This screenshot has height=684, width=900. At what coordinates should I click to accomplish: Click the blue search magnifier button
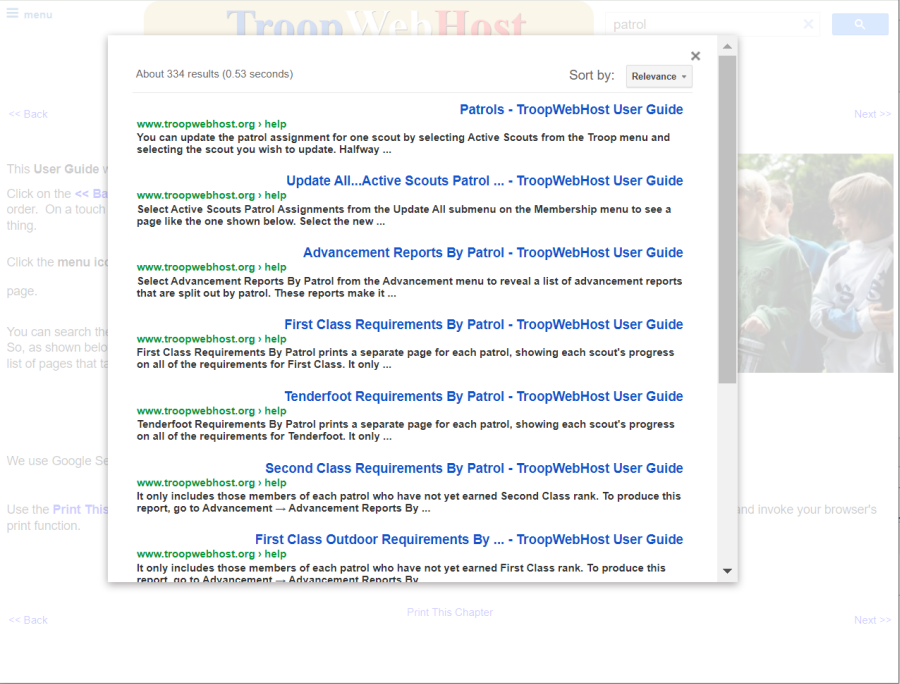tap(860, 24)
